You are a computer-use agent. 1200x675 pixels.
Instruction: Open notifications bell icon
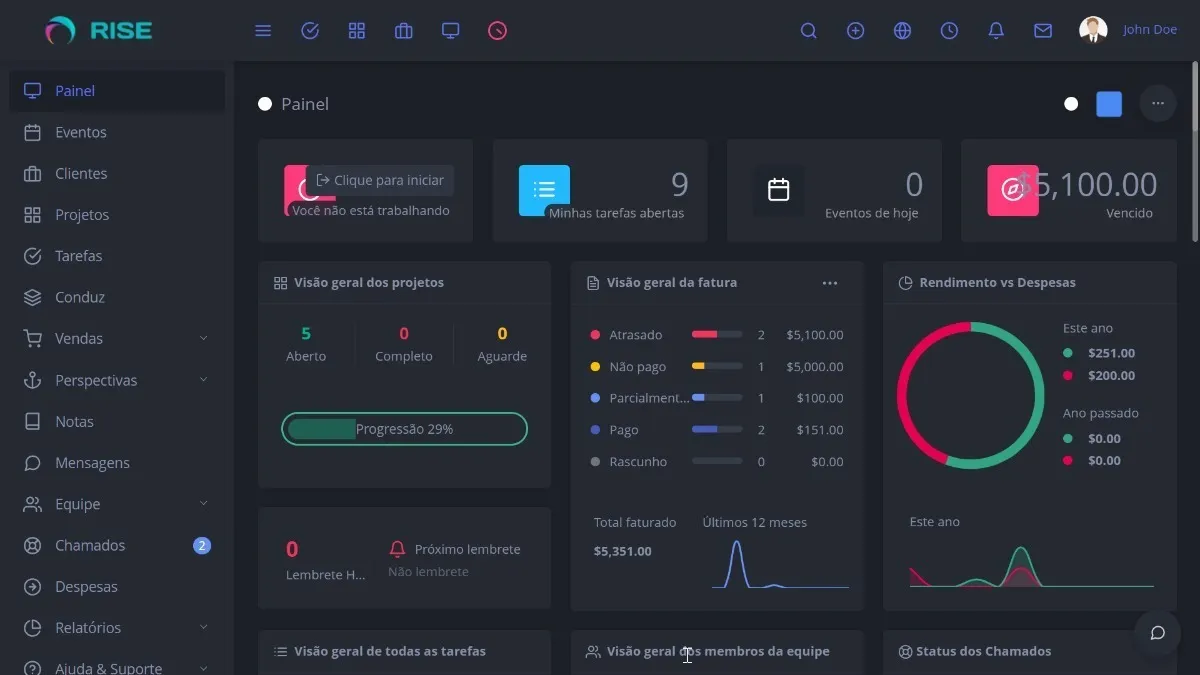pyautogui.click(x=996, y=31)
